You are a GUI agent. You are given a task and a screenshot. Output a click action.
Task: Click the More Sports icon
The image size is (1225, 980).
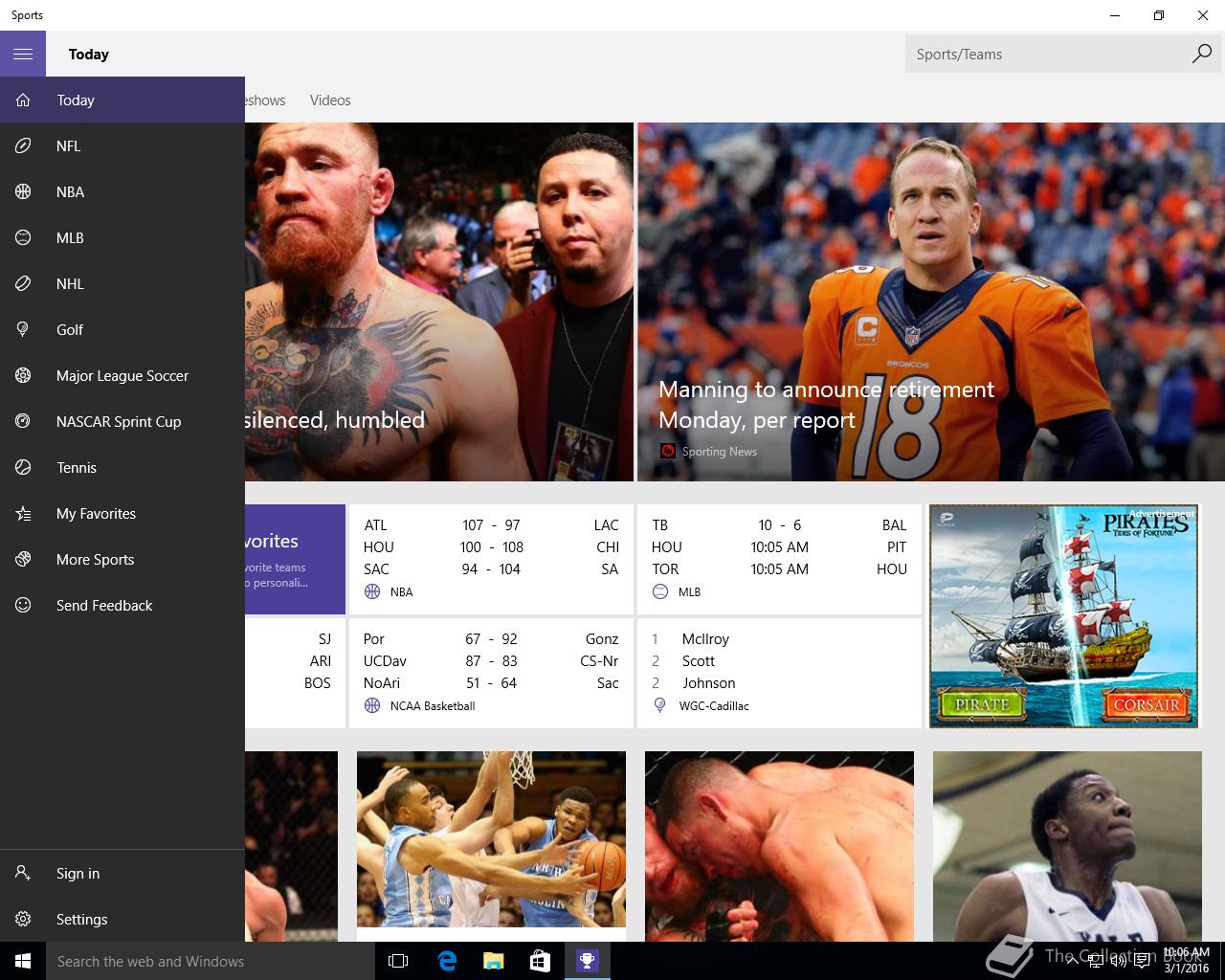[x=23, y=559]
